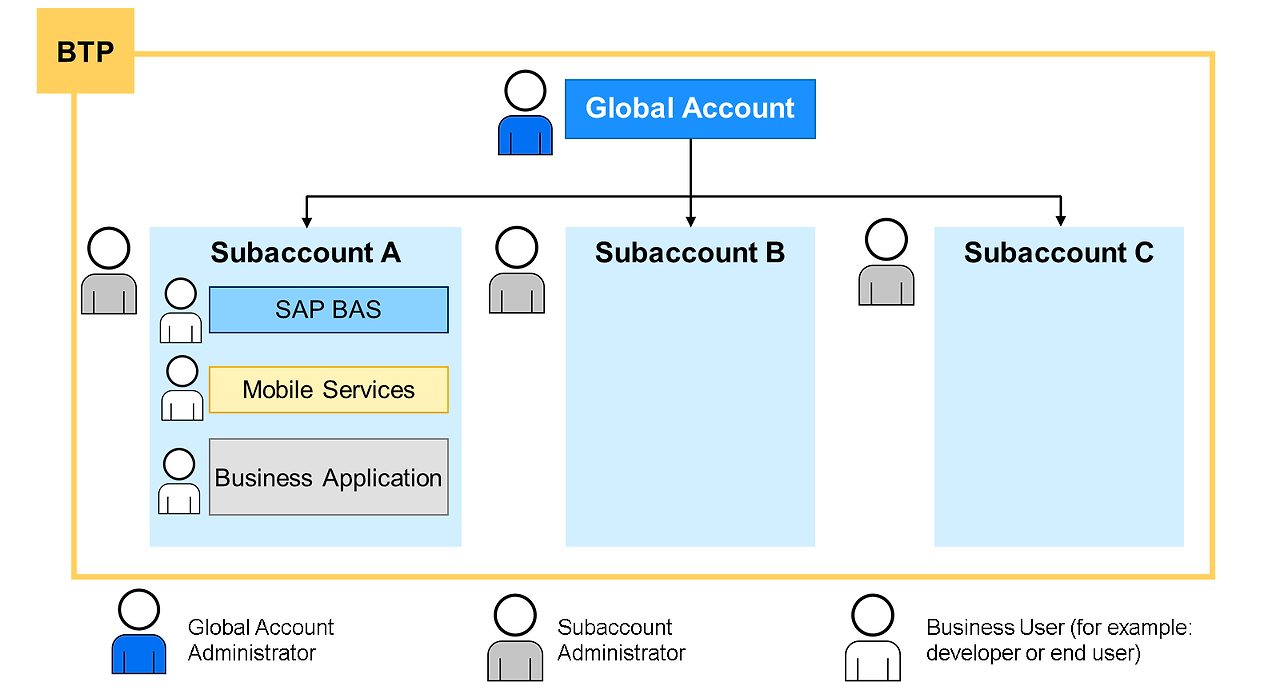The image size is (1280, 690).
Task: Click the Subaccount Administrator legend text
Action: coord(621,640)
